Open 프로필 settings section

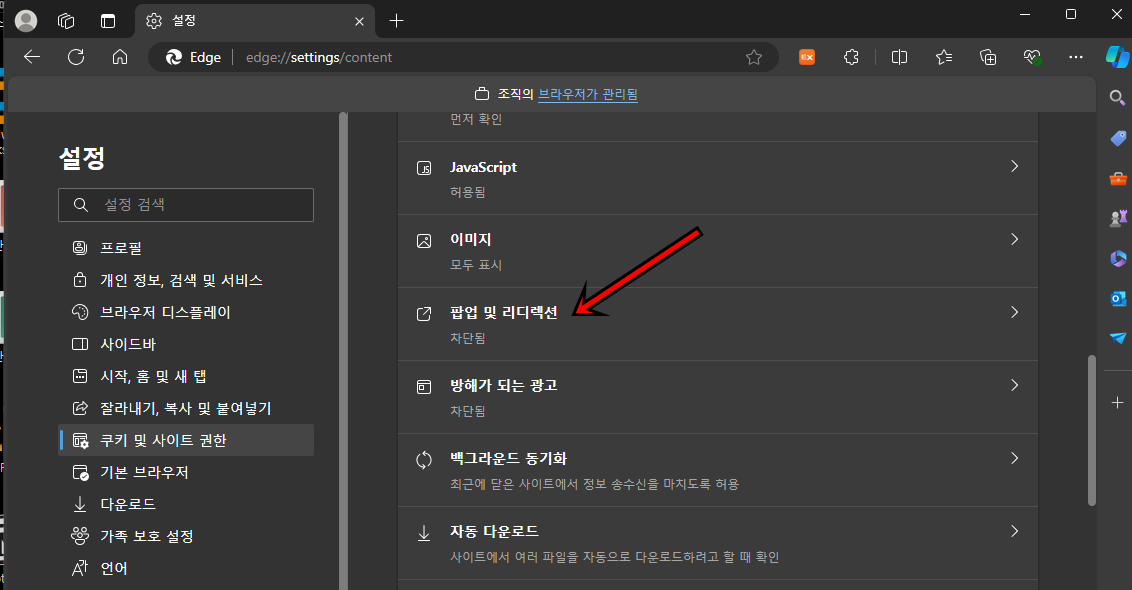coord(186,248)
